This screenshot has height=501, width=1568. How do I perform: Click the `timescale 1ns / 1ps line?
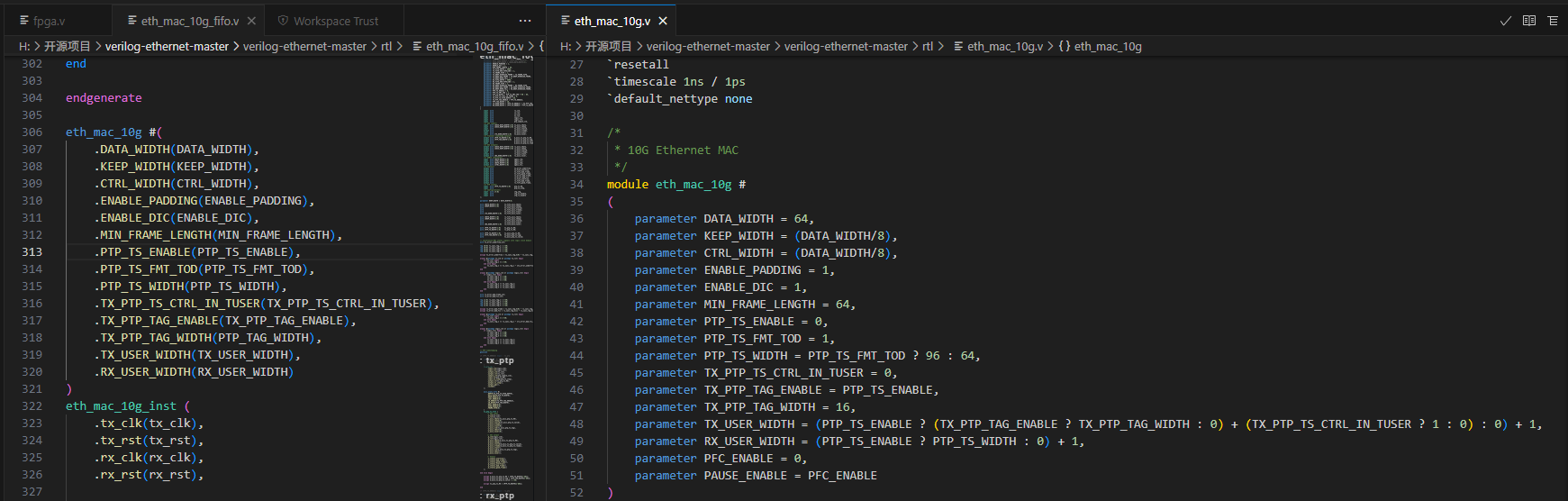click(676, 82)
